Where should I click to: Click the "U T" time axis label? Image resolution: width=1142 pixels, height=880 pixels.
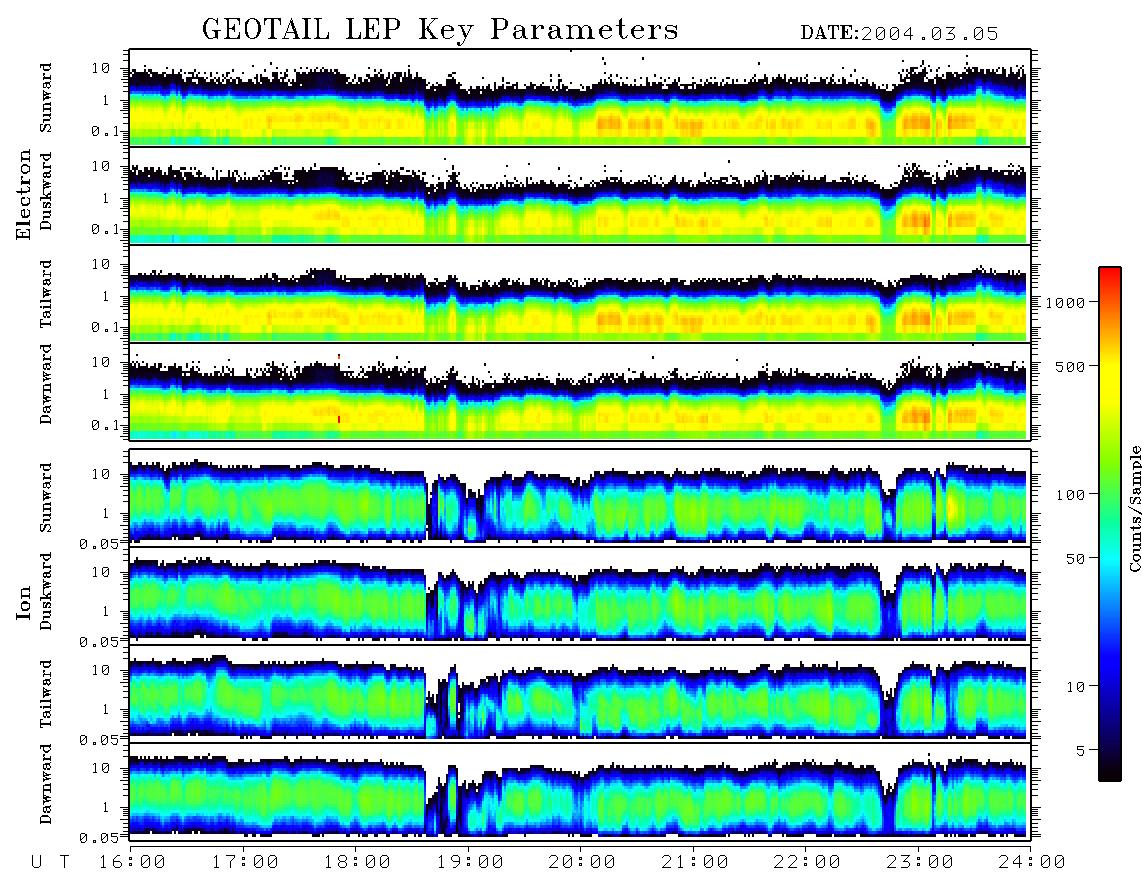tap(50, 862)
